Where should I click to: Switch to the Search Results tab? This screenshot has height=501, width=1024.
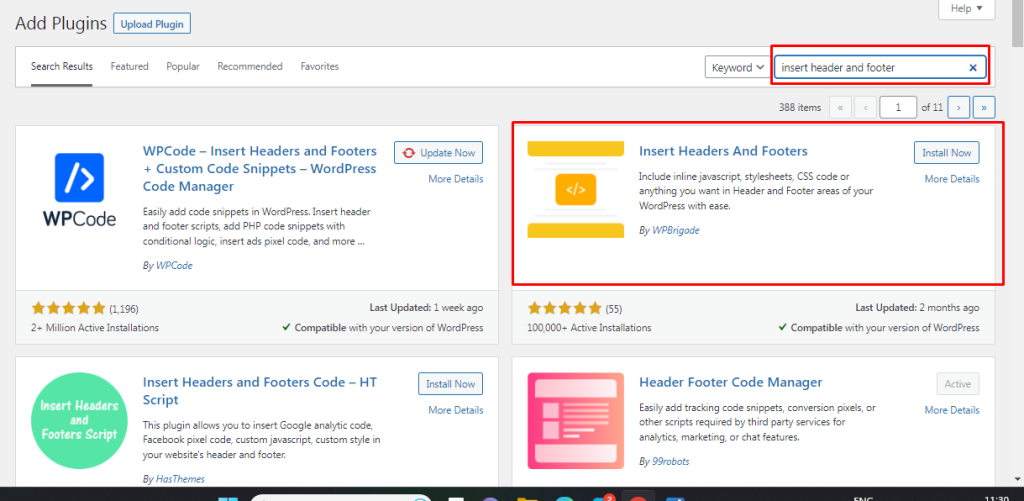pos(61,67)
